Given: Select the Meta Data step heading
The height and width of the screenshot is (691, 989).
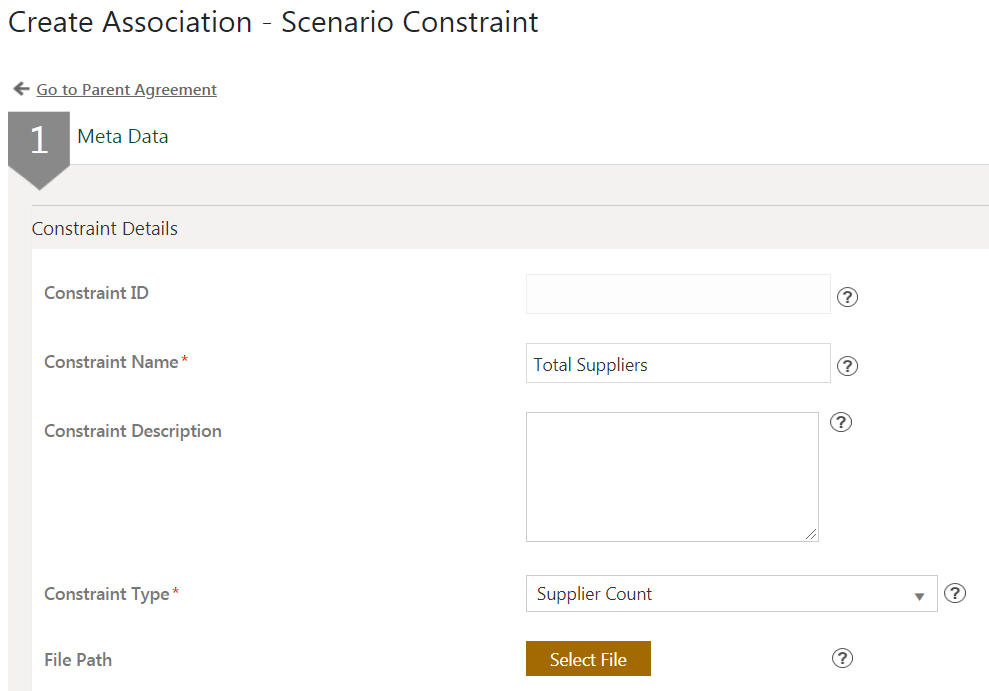Looking at the screenshot, I should [123, 137].
